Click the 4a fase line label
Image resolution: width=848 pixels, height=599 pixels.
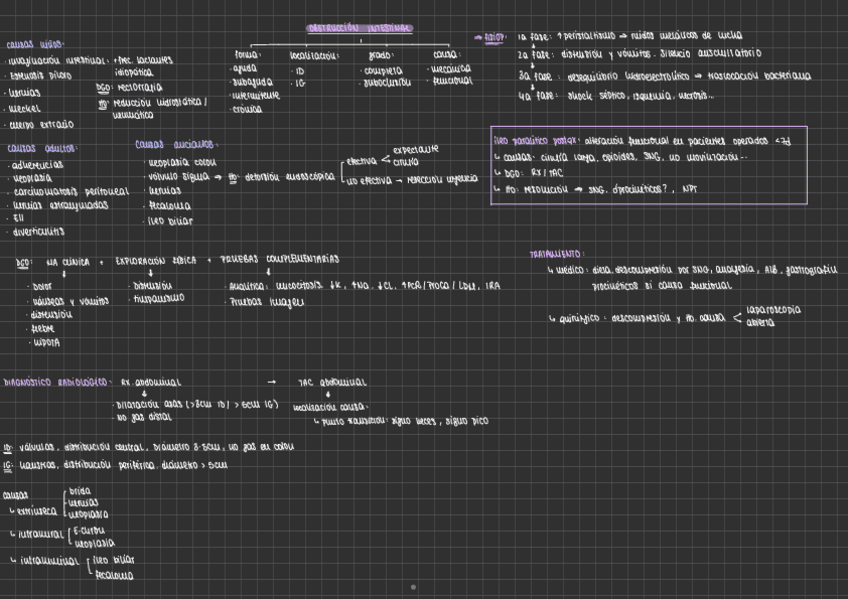(536, 96)
